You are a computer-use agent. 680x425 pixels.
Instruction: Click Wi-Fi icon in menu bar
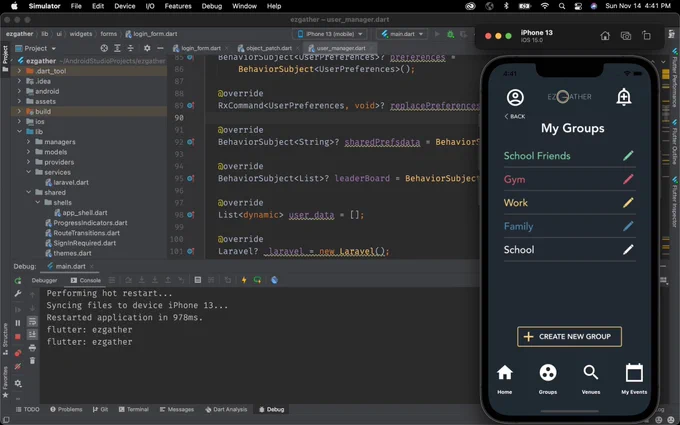point(545,6)
